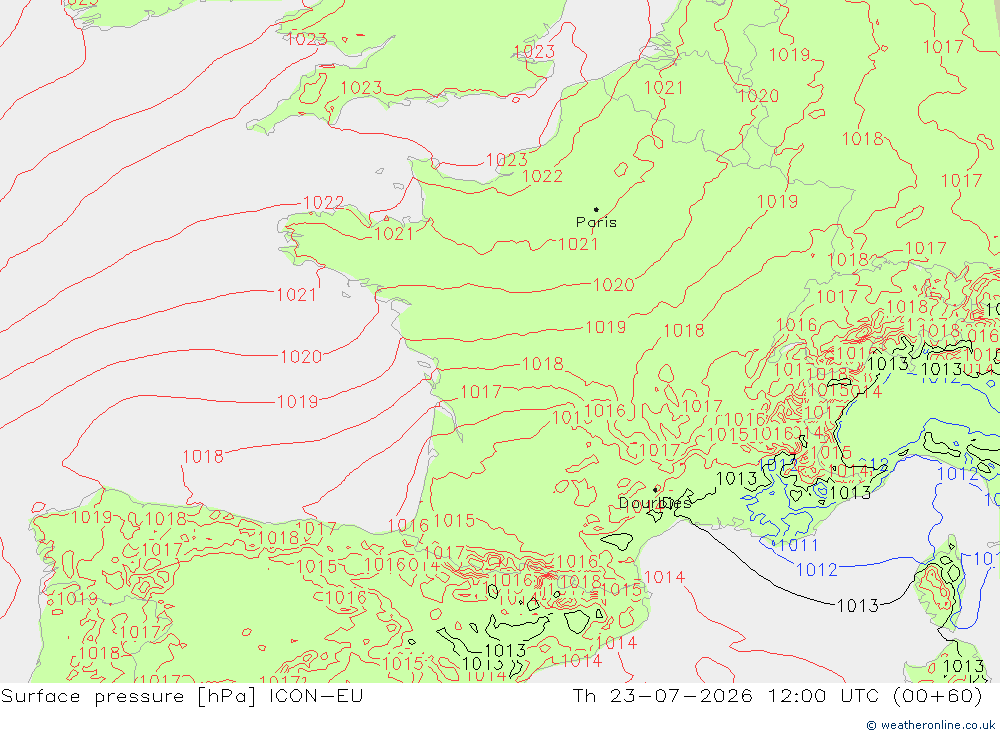This screenshot has width=1000, height=733.
Task: Click the 1018 label over the Bay of Biscay
Action: (x=203, y=457)
